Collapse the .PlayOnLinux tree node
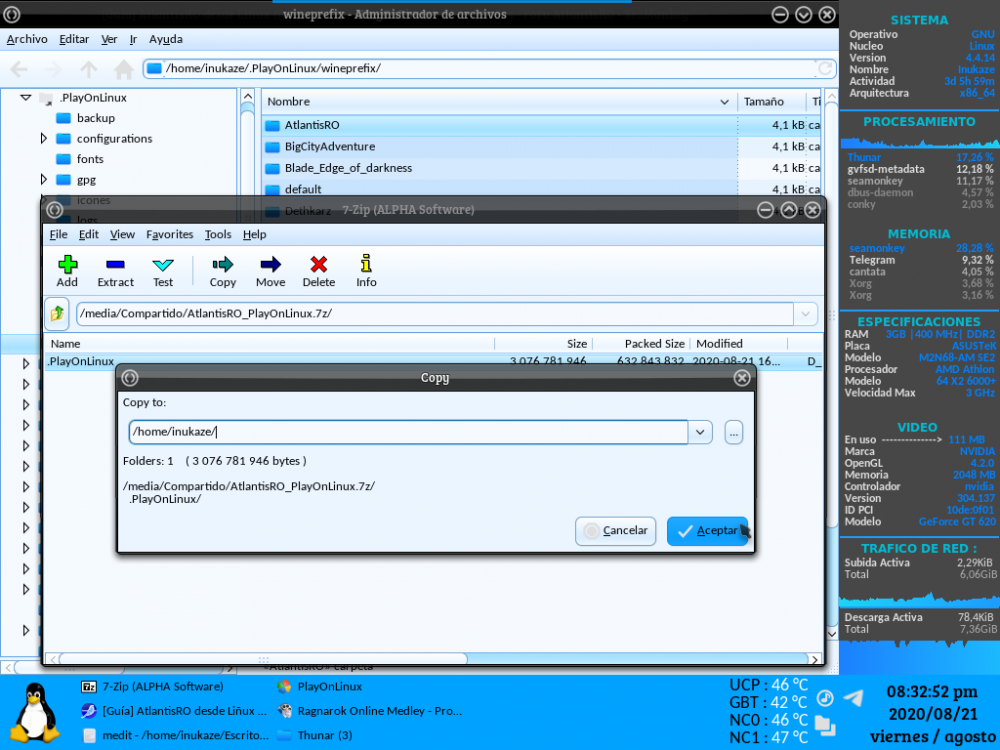The image size is (1000, 750). 26,98
